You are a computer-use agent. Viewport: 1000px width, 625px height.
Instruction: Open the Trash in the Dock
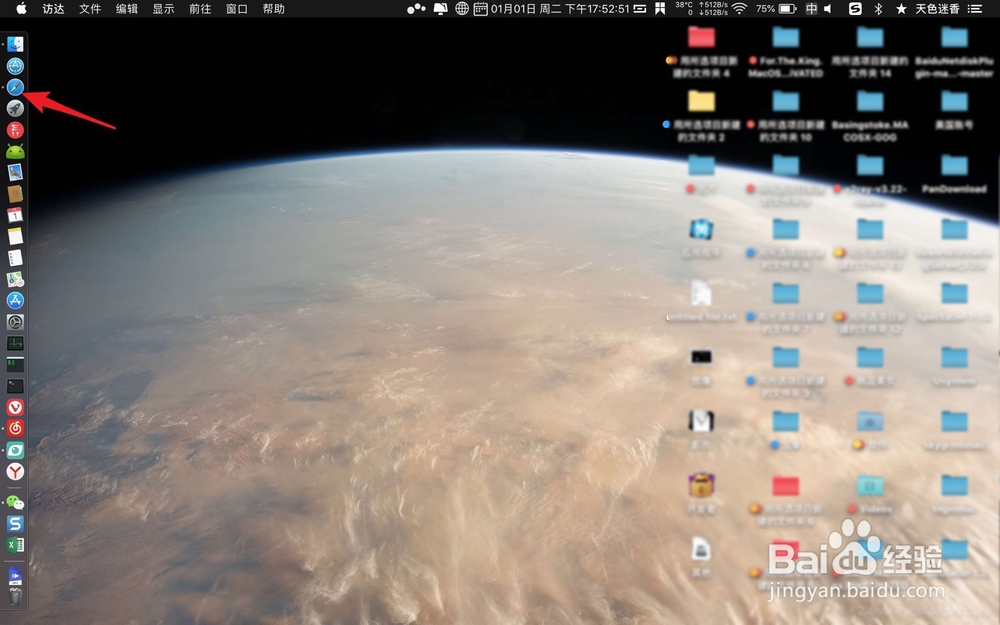(x=15, y=598)
